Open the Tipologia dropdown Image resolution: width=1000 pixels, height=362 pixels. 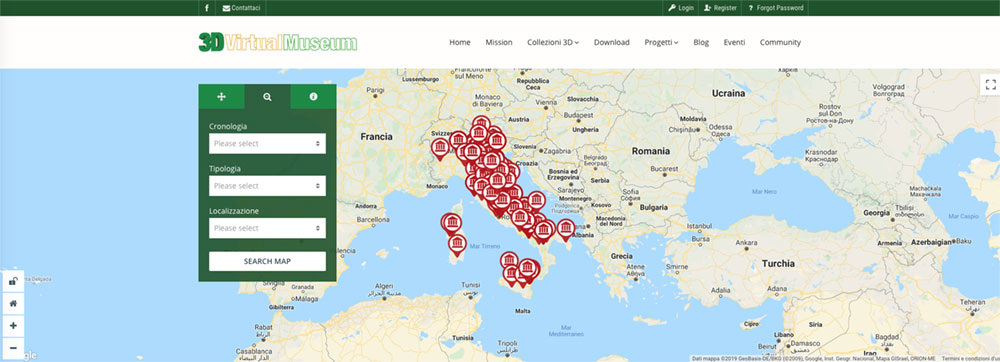pyautogui.click(x=267, y=186)
